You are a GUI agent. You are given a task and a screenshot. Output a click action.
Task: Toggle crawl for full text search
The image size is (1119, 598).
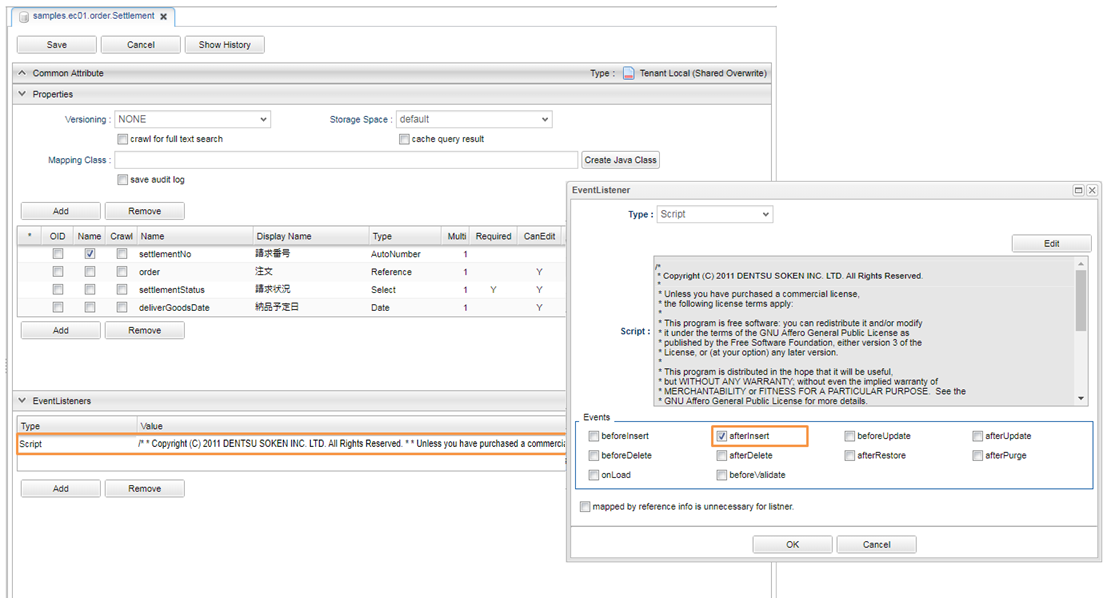(x=123, y=139)
